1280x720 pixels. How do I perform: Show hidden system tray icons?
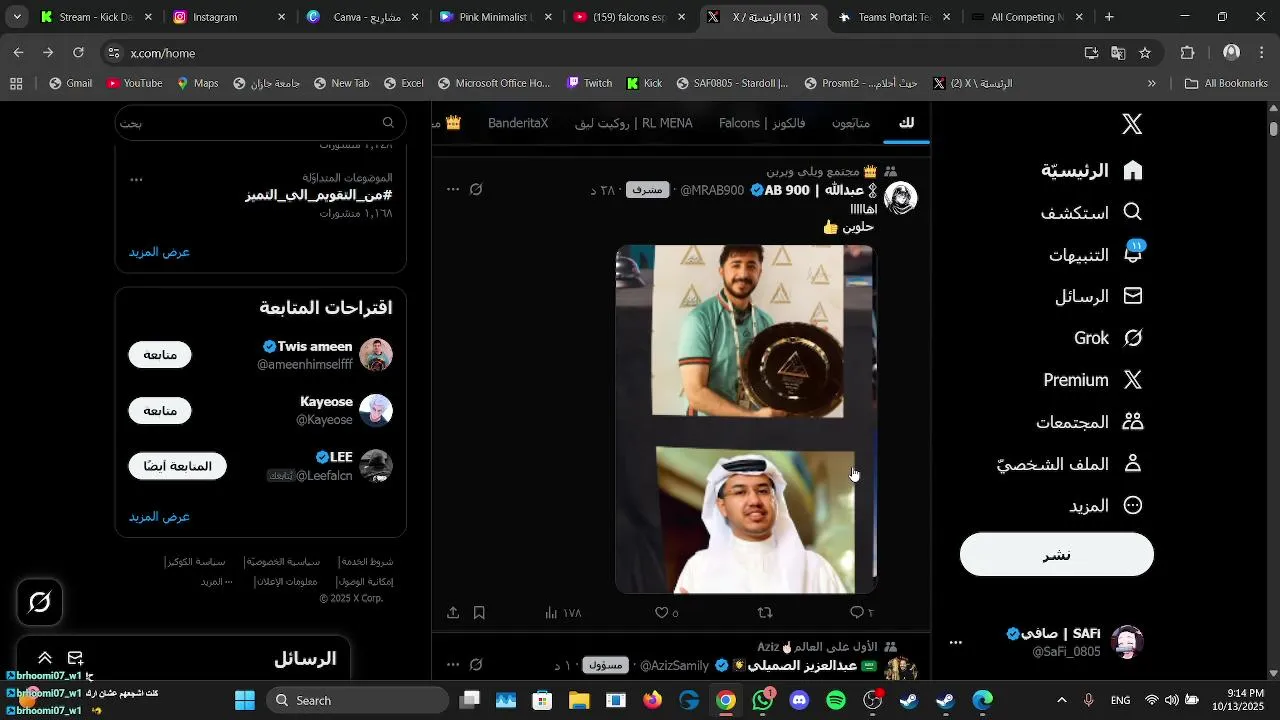click(1062, 700)
